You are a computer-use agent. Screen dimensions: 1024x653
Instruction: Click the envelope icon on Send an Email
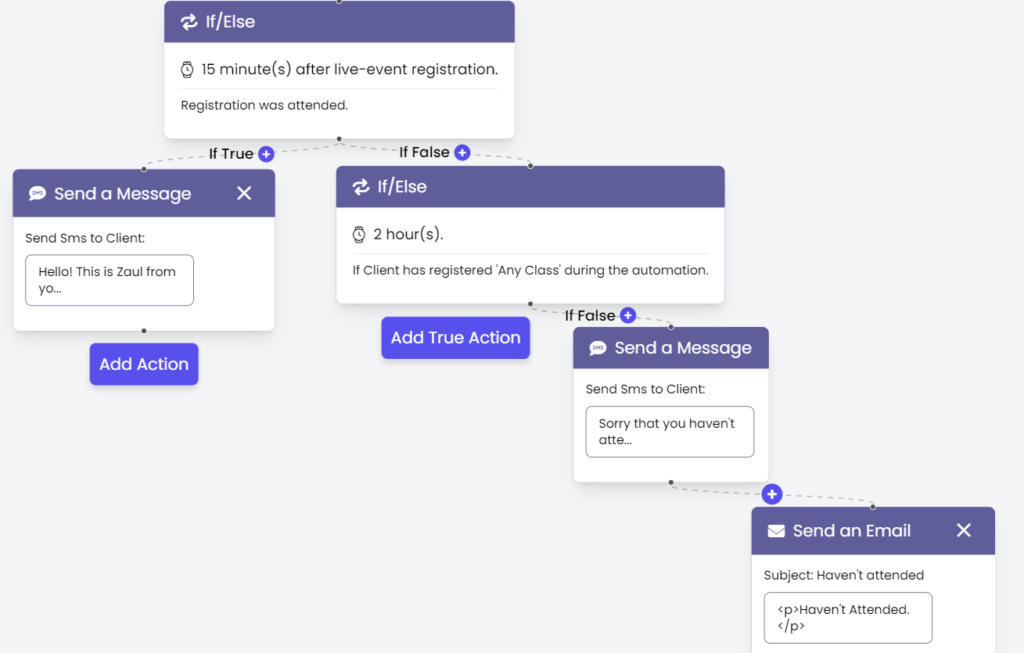pyautogui.click(x=776, y=531)
